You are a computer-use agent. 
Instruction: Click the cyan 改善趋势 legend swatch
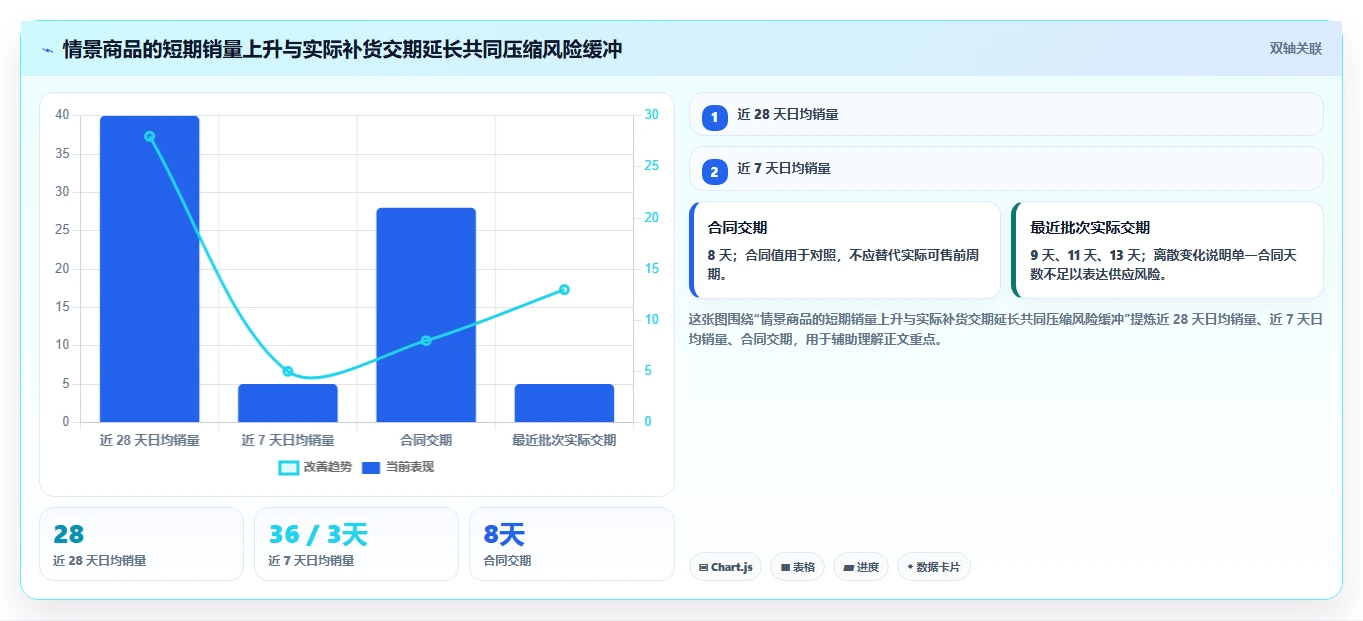(288, 467)
